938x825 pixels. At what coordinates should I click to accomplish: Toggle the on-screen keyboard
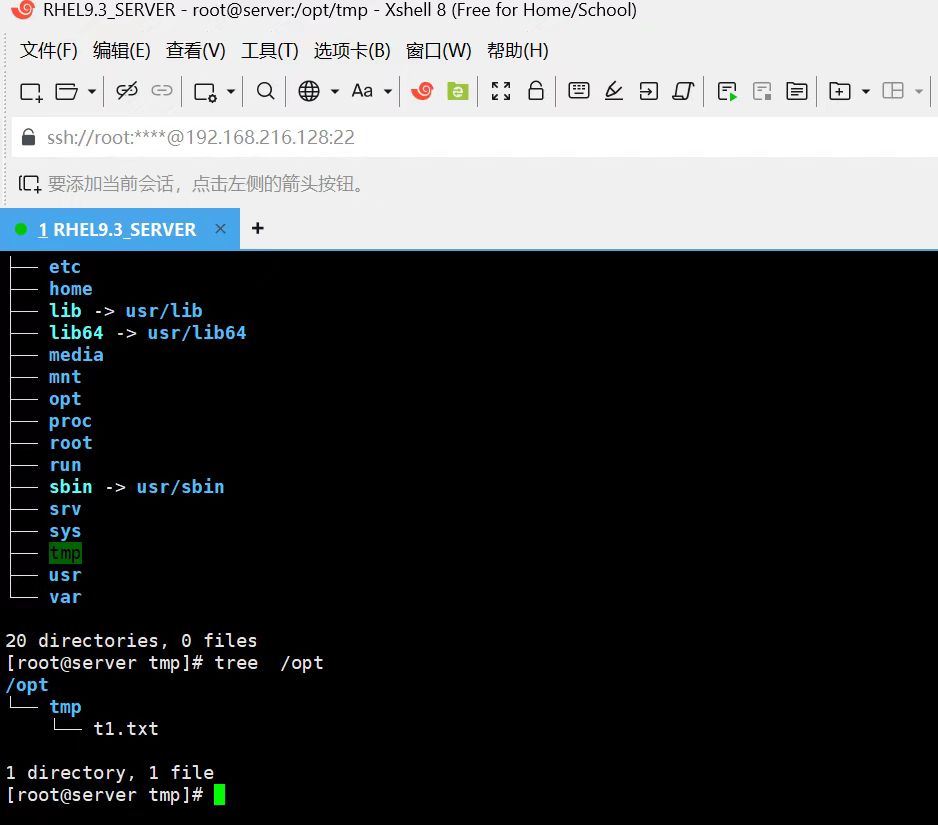tap(580, 91)
